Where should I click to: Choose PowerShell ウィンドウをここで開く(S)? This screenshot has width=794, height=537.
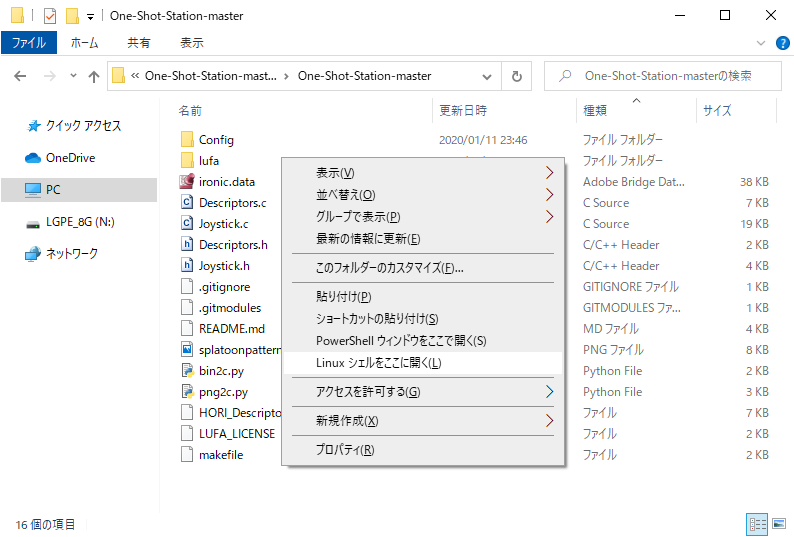[x=423, y=341]
